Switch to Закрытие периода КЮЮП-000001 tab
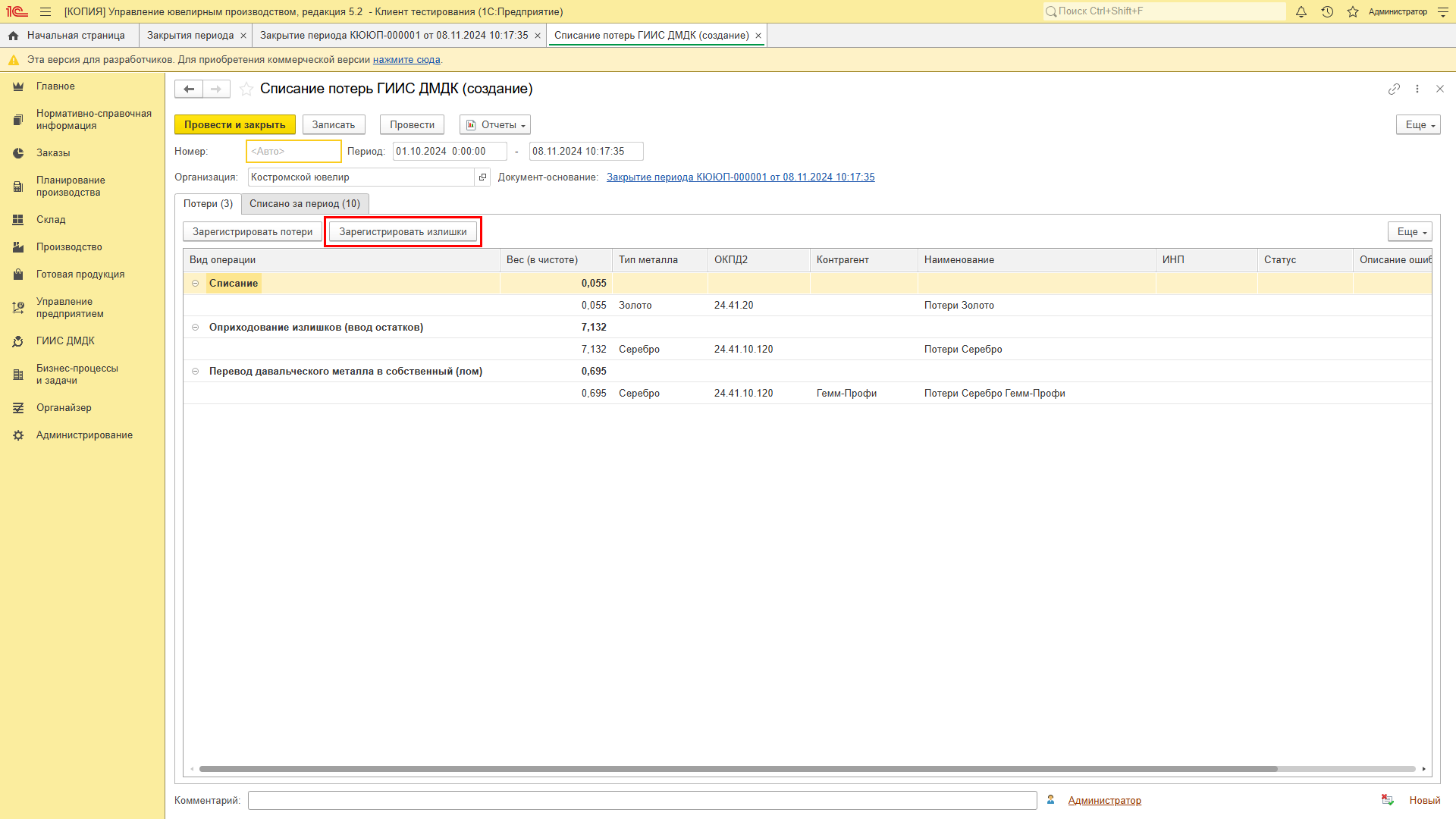Image resolution: width=1456 pixels, height=819 pixels. (394, 36)
